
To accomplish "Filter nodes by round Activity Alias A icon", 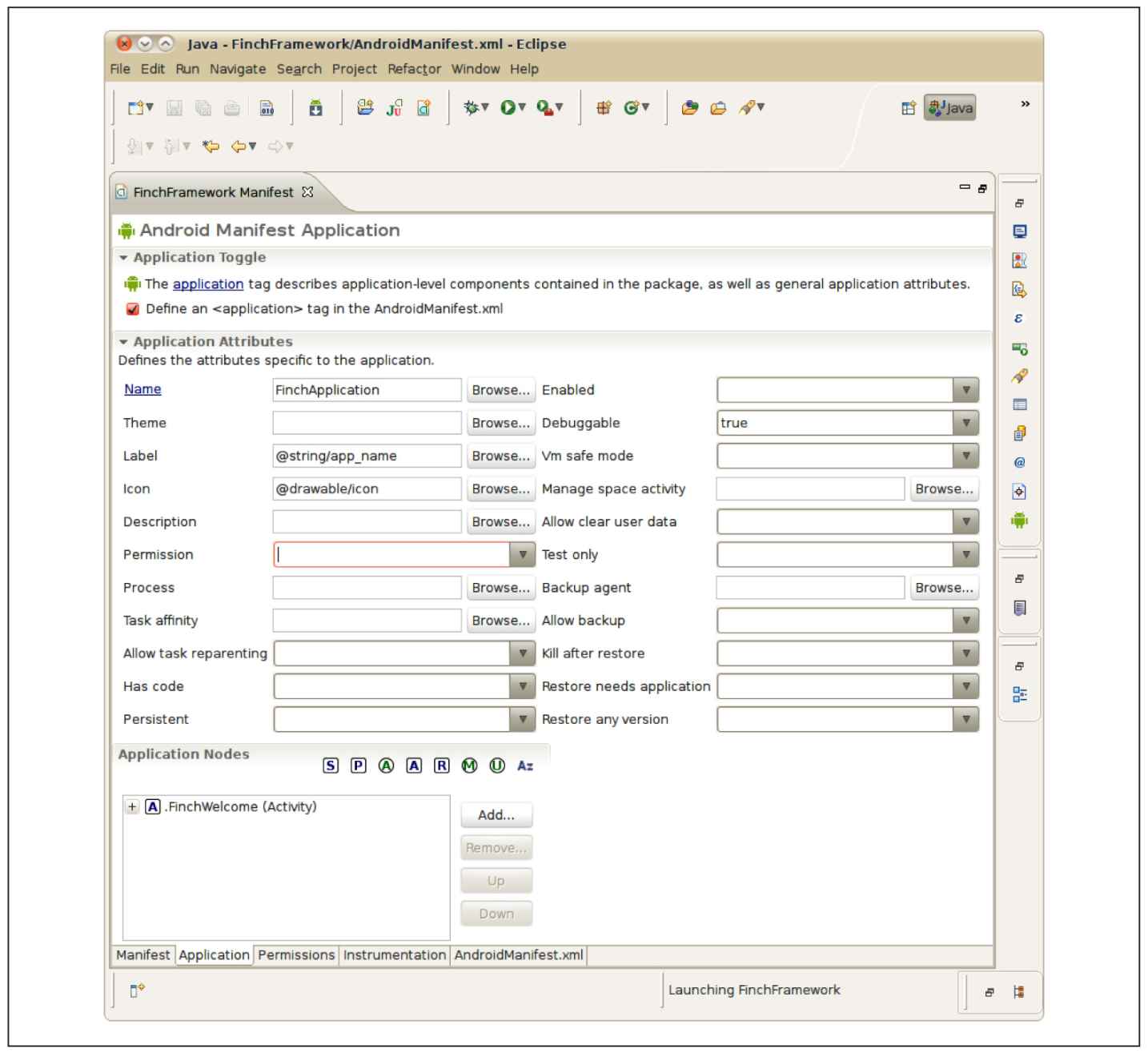I will (x=387, y=766).
